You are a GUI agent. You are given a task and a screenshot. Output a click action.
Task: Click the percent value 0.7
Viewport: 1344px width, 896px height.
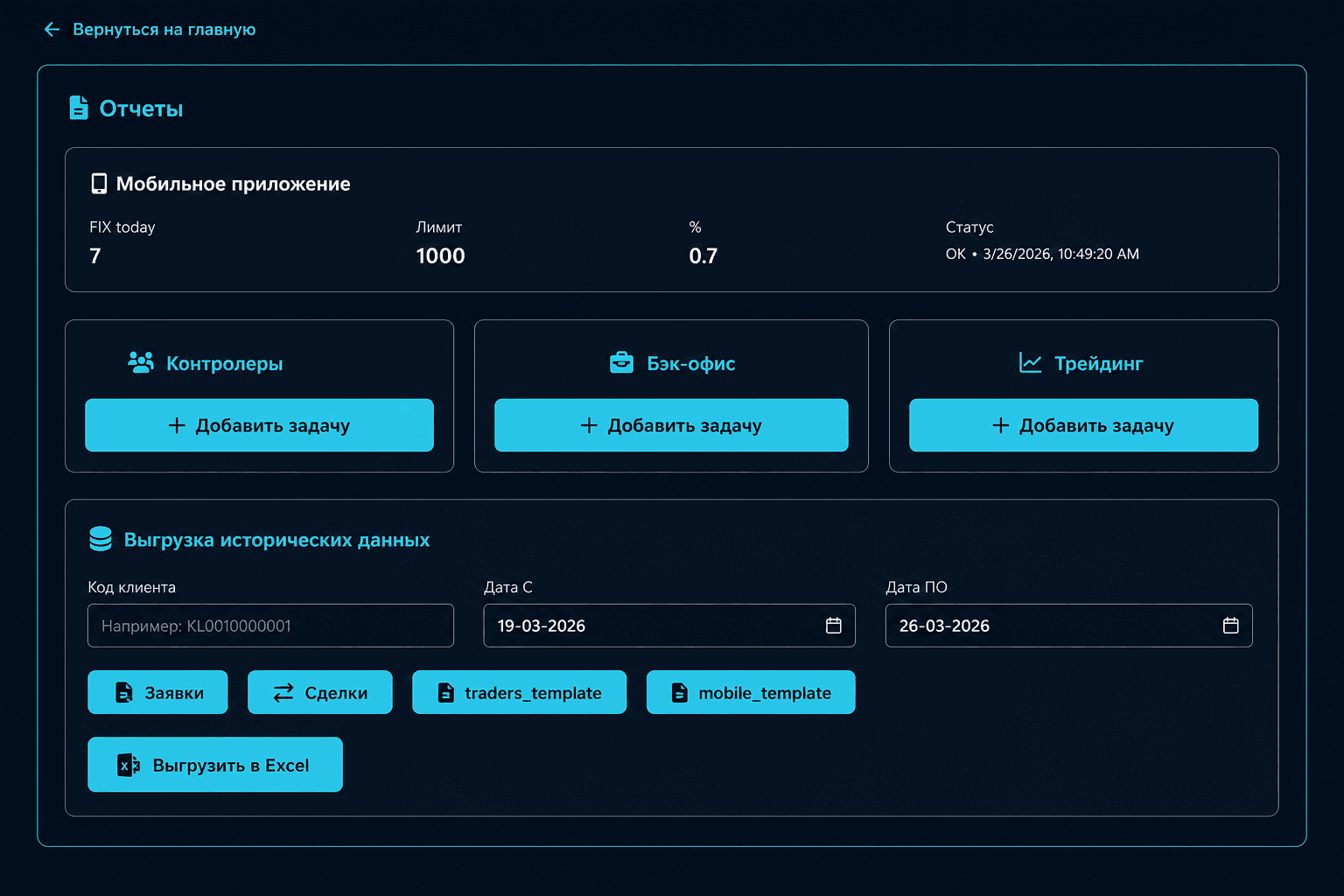click(x=703, y=256)
